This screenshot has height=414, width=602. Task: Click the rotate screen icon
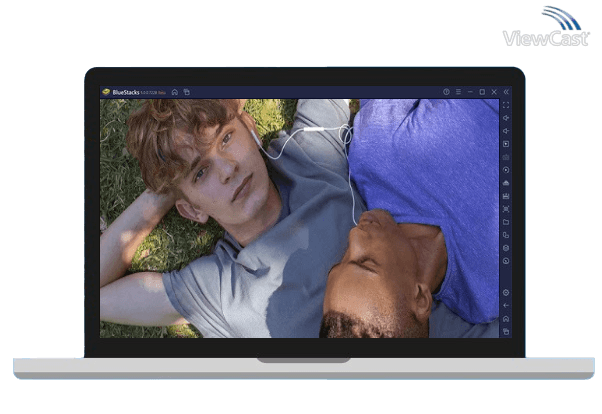pyautogui.click(x=506, y=235)
